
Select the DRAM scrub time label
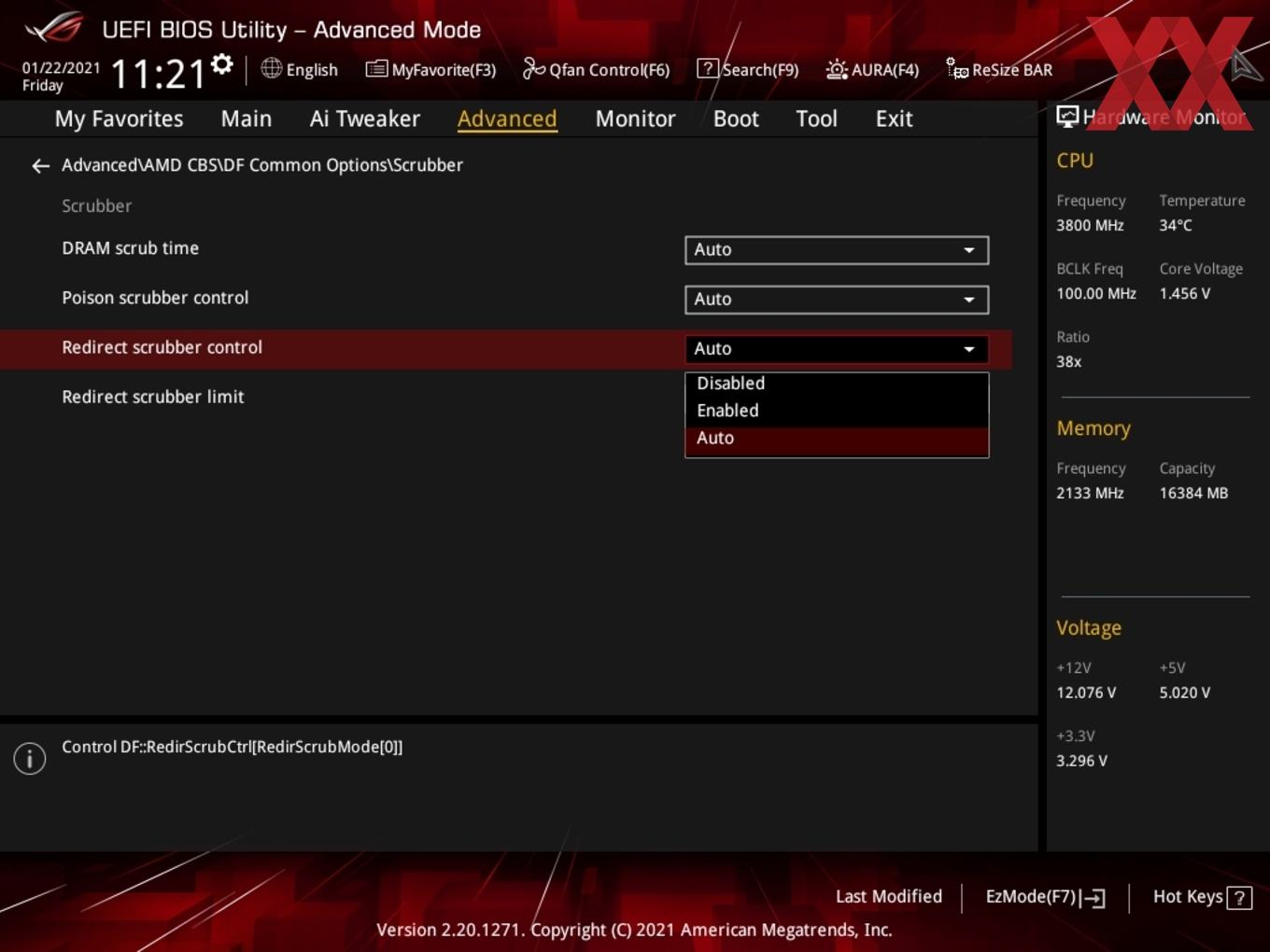click(x=130, y=248)
